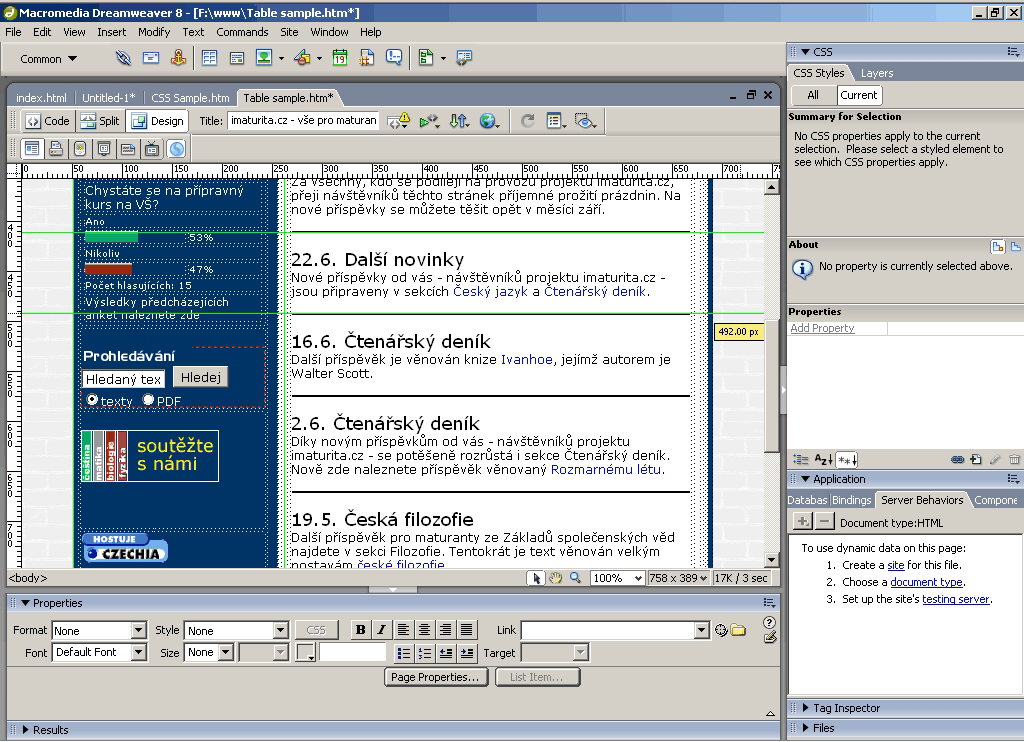Image resolution: width=1024 pixels, height=742 pixels.
Task: Click the document type link
Action: [x=926, y=582]
